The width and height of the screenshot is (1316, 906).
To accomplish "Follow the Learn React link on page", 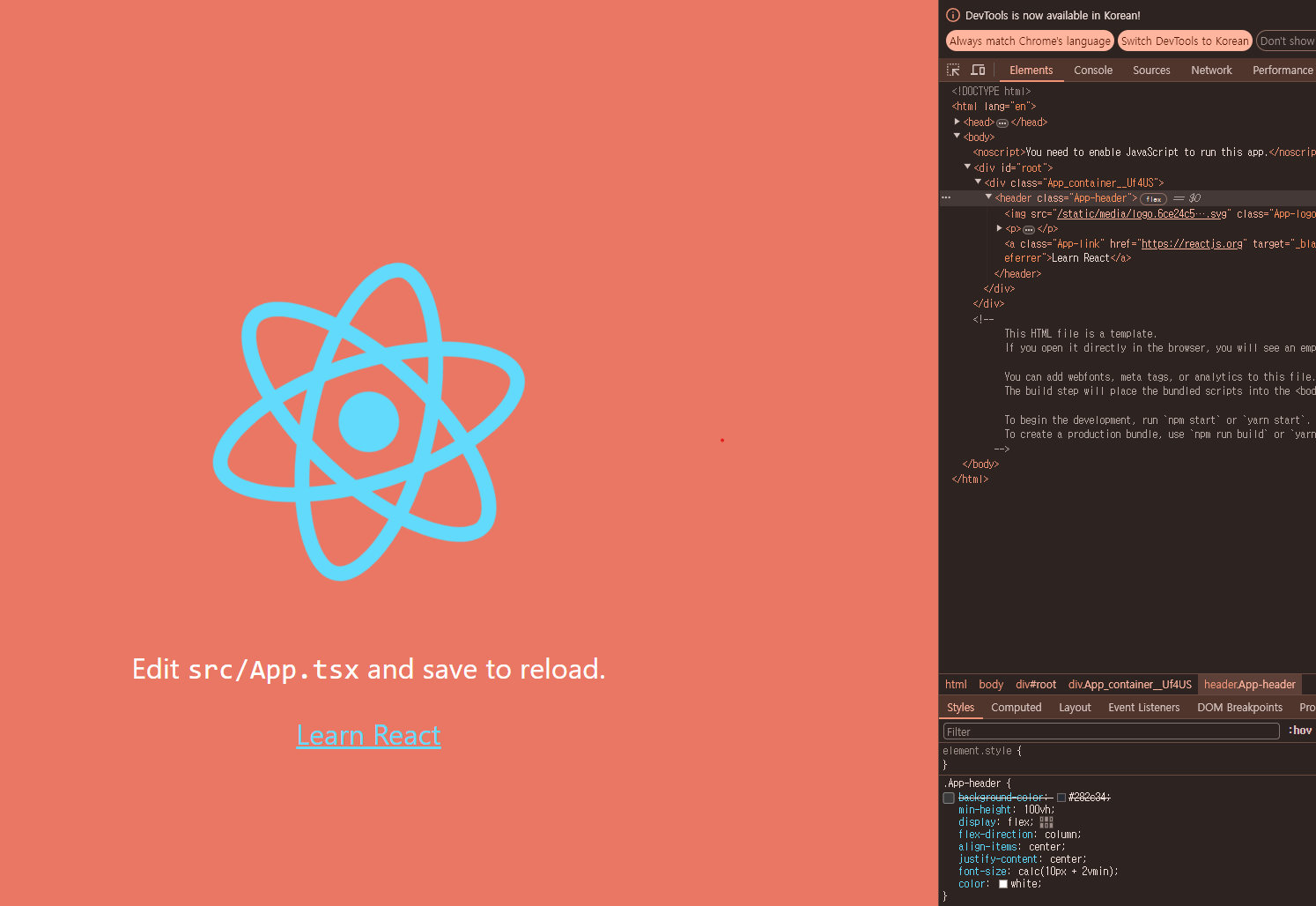I will click(x=368, y=735).
